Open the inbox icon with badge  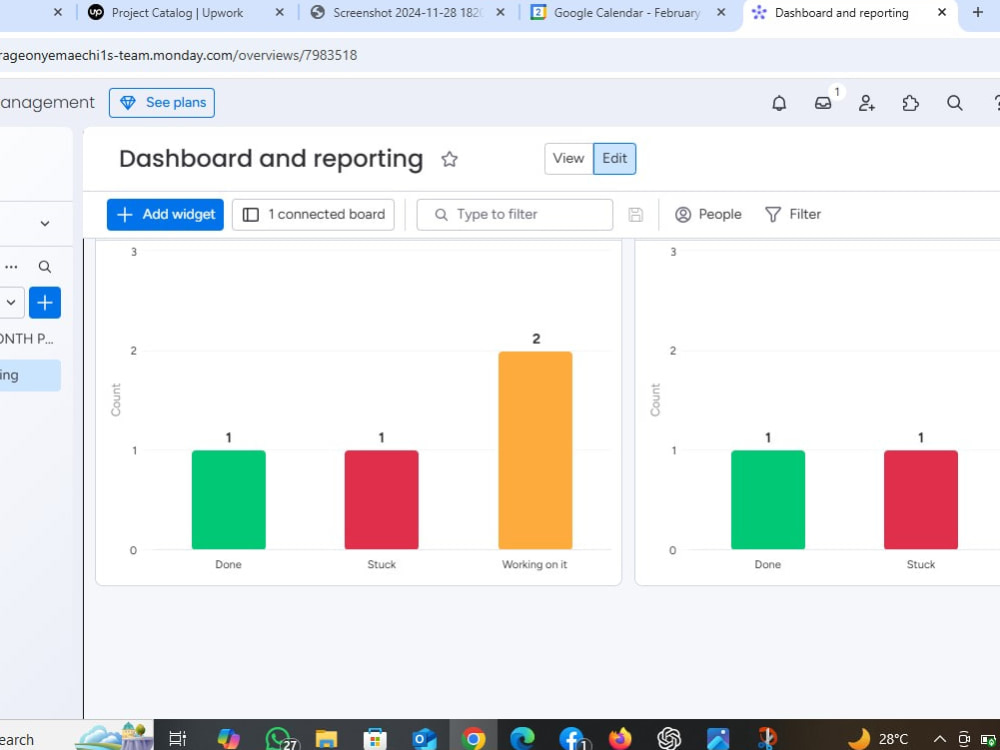tap(823, 103)
